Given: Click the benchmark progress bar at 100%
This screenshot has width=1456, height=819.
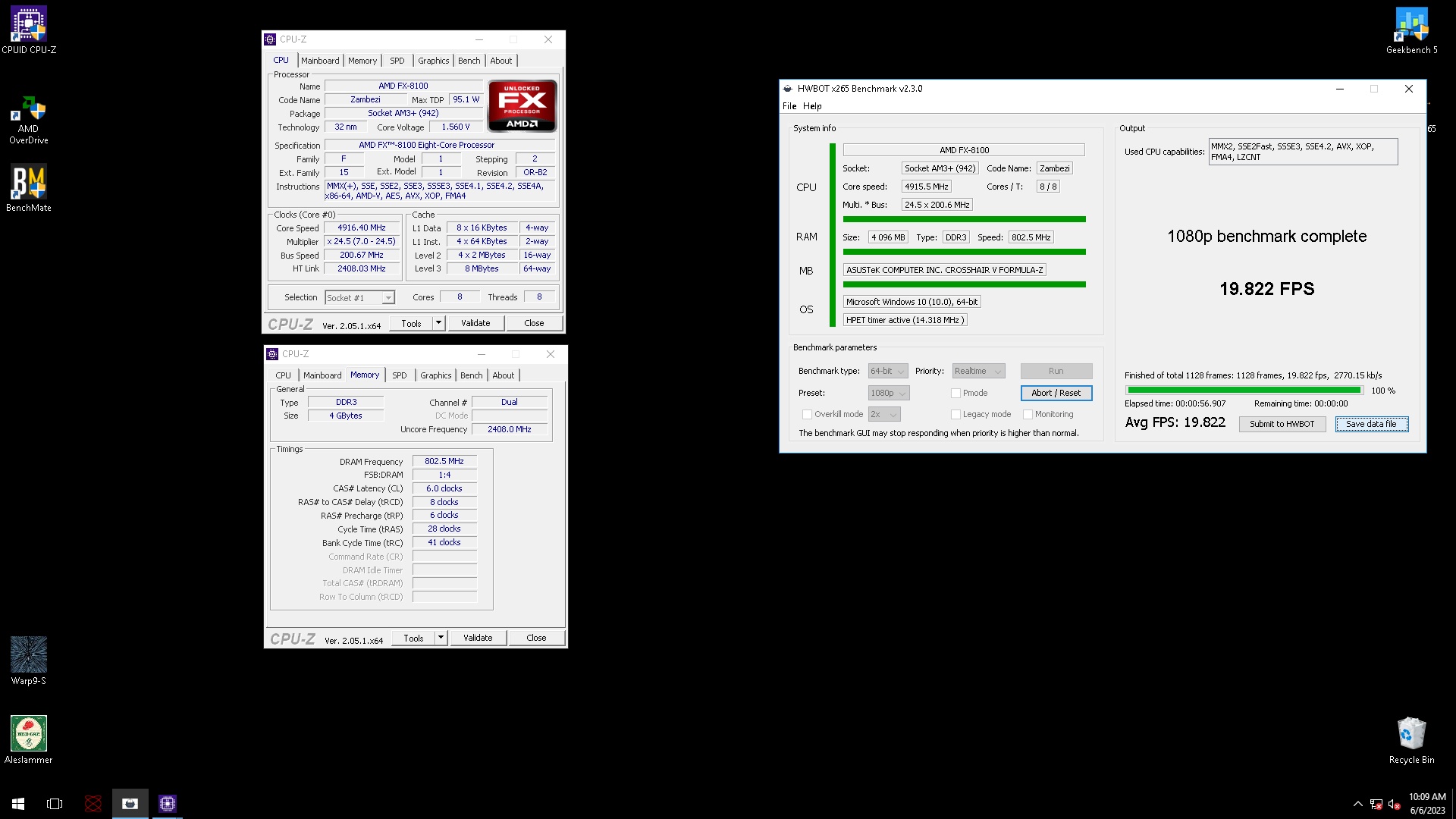Looking at the screenshot, I should pyautogui.click(x=1244, y=391).
